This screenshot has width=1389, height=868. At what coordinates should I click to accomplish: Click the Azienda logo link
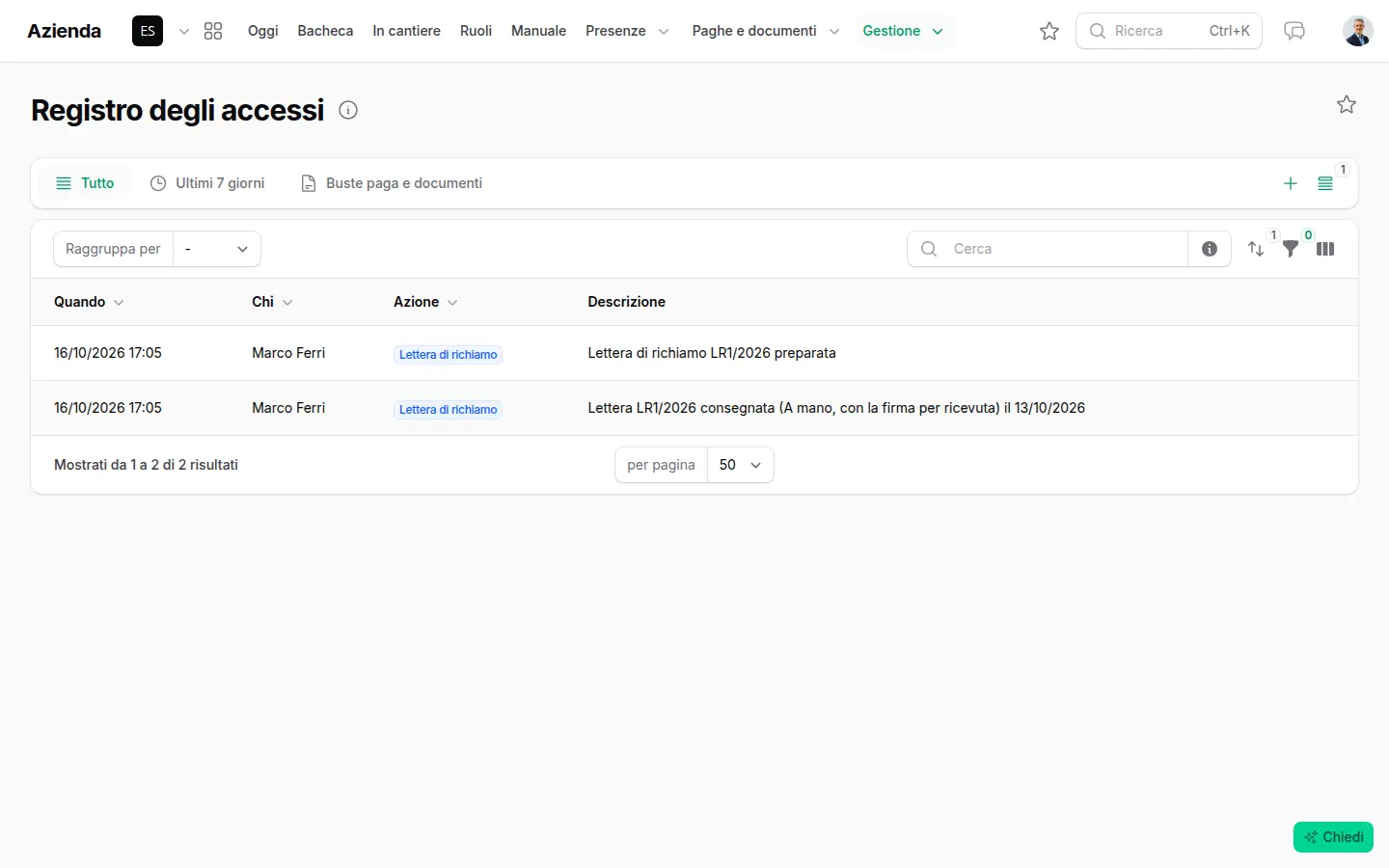[x=64, y=31]
